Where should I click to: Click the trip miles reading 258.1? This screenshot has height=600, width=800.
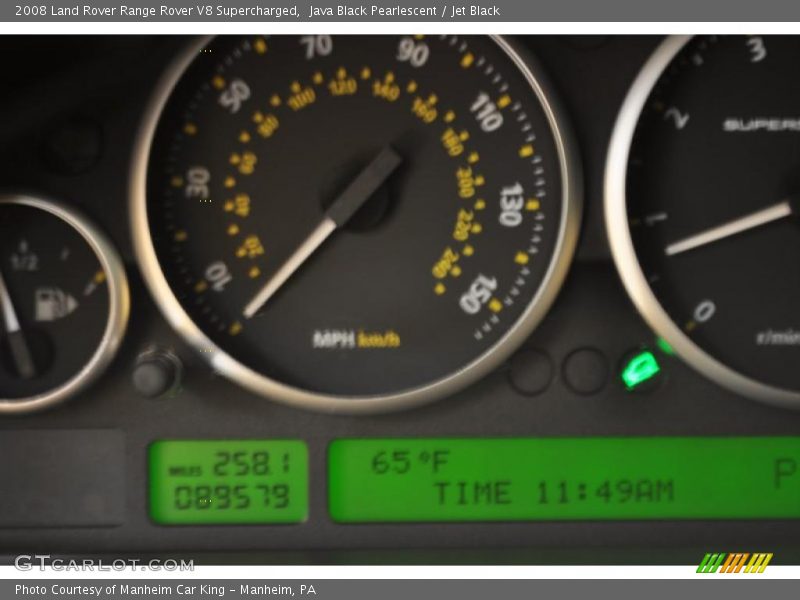pos(252,464)
